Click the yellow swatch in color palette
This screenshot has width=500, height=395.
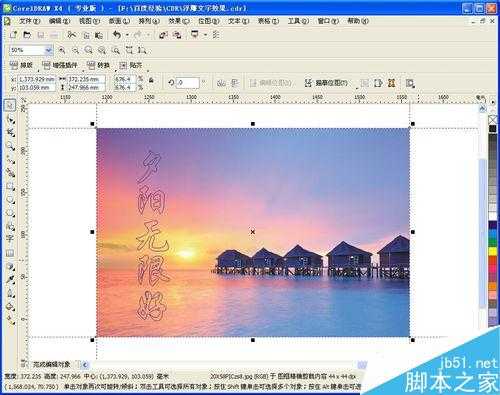[x=493, y=251]
